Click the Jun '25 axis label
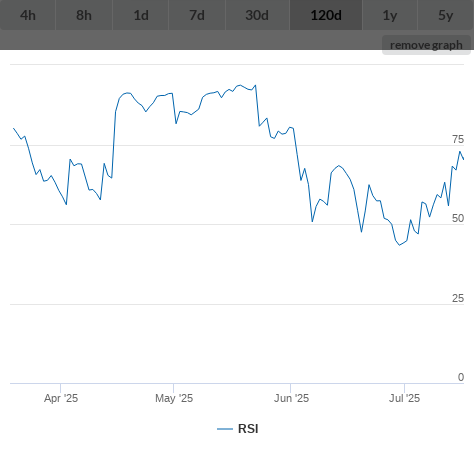This screenshot has height=455, width=474. (x=291, y=398)
